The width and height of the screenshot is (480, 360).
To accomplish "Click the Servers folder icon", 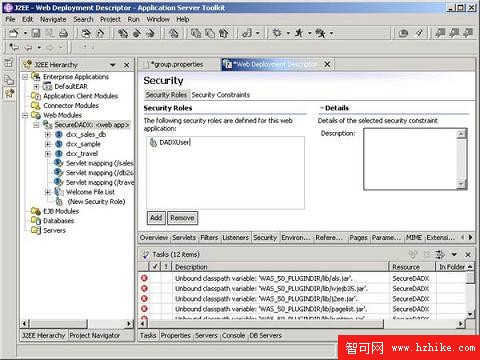I will tap(36, 230).
